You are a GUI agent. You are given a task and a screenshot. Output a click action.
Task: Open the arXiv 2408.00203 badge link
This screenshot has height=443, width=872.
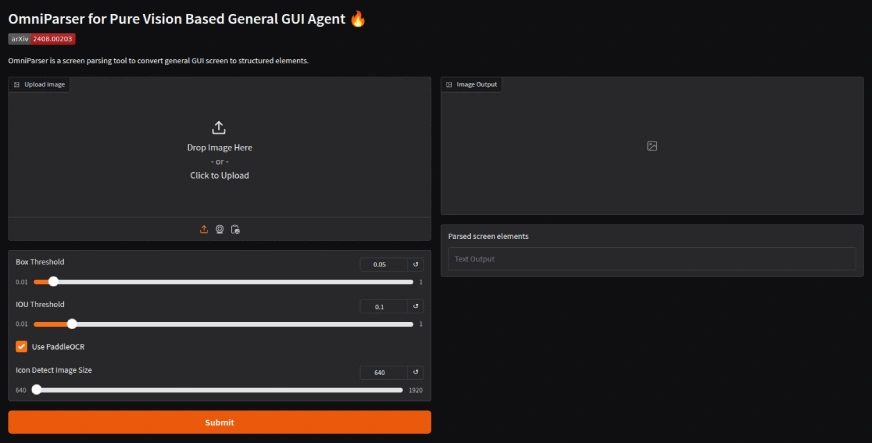[42, 39]
